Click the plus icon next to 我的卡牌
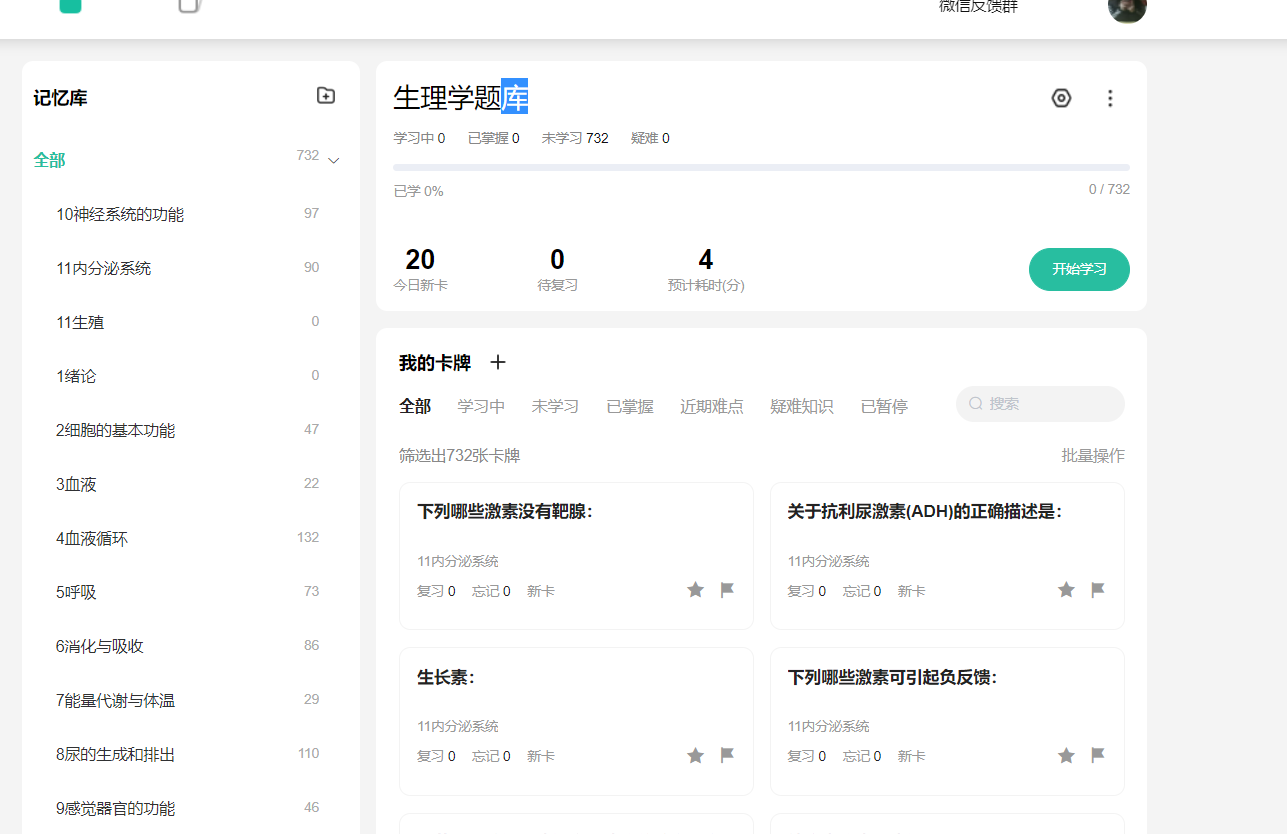The image size is (1287, 834). pyautogui.click(x=498, y=362)
